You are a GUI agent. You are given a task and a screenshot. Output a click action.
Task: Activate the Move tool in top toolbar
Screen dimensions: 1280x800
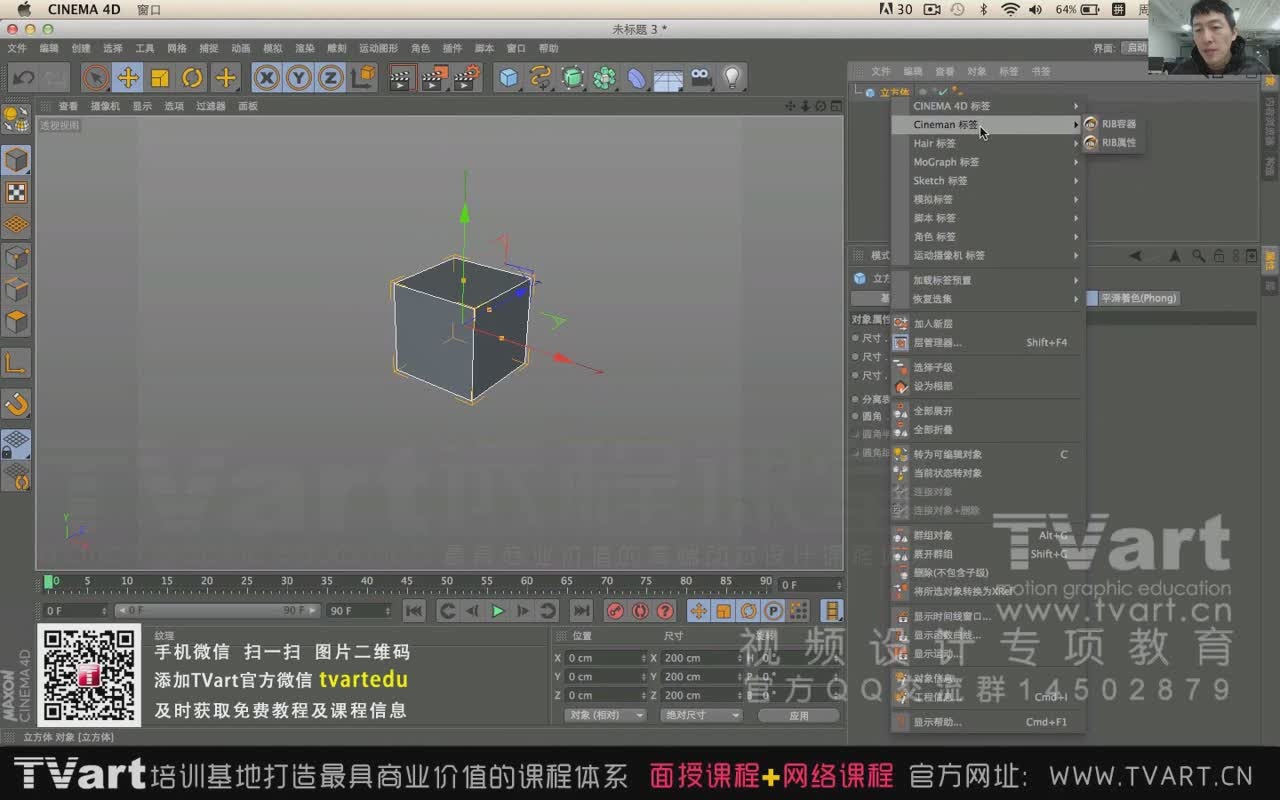point(127,77)
